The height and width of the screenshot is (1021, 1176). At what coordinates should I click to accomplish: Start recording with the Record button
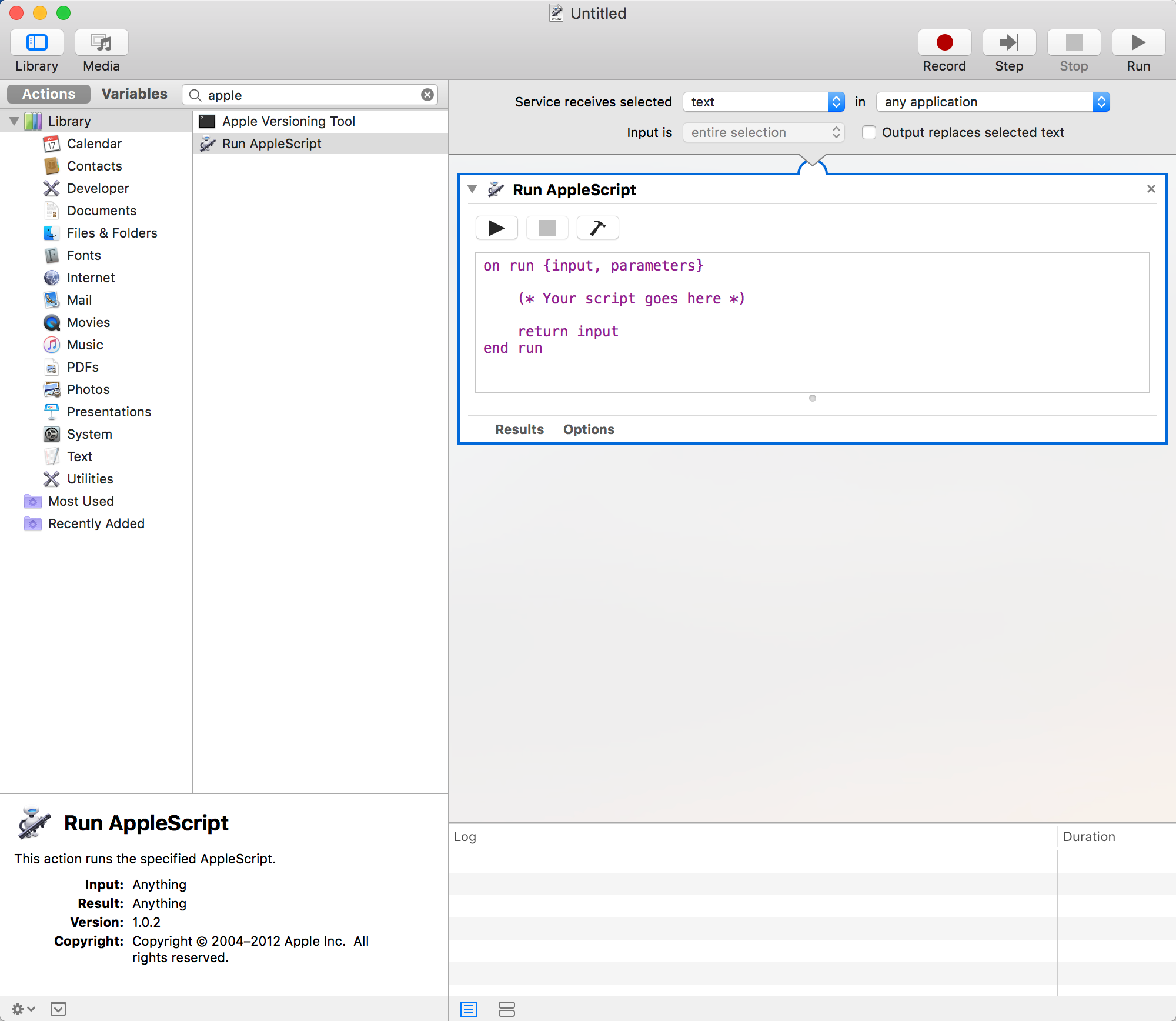[x=944, y=42]
